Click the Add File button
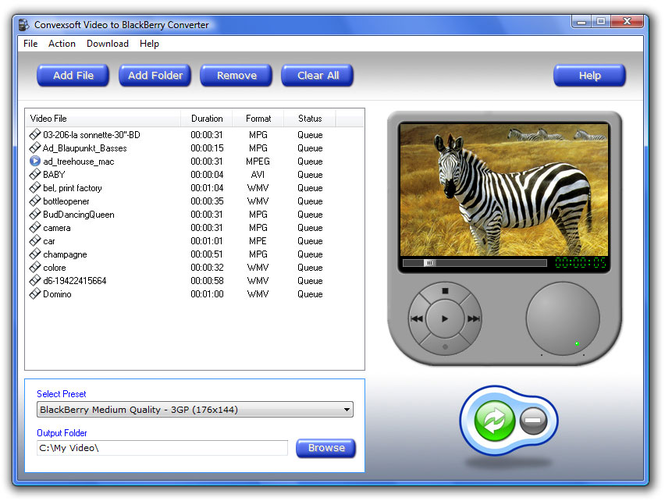This screenshot has height=501, width=665. [x=73, y=76]
